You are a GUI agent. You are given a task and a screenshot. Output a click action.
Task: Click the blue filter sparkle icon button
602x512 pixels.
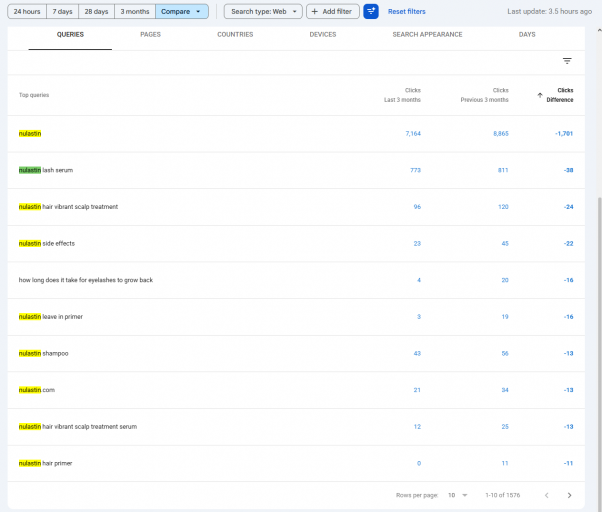[370, 12]
